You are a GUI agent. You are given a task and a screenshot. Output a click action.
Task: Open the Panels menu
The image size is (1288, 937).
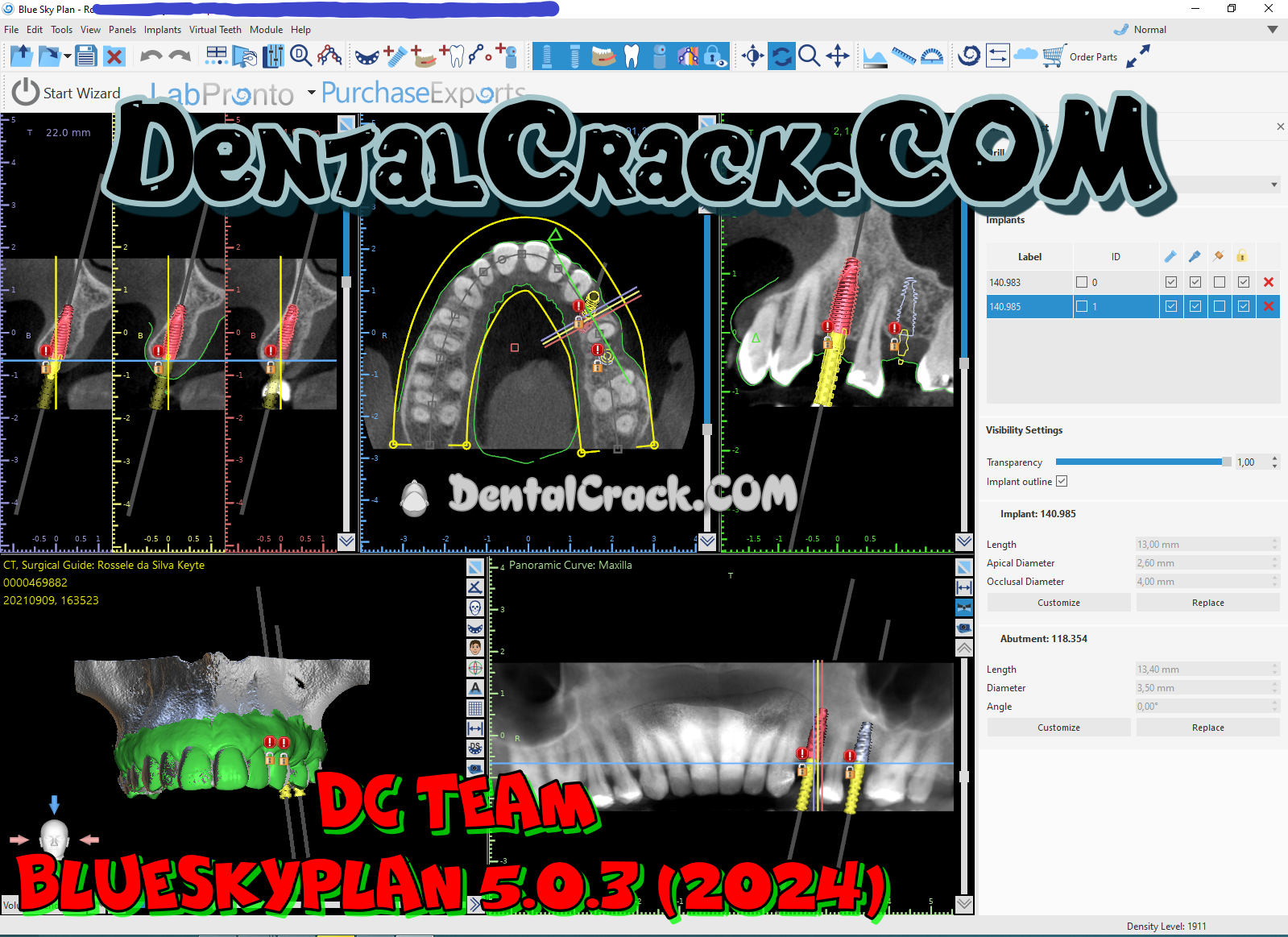(x=122, y=30)
